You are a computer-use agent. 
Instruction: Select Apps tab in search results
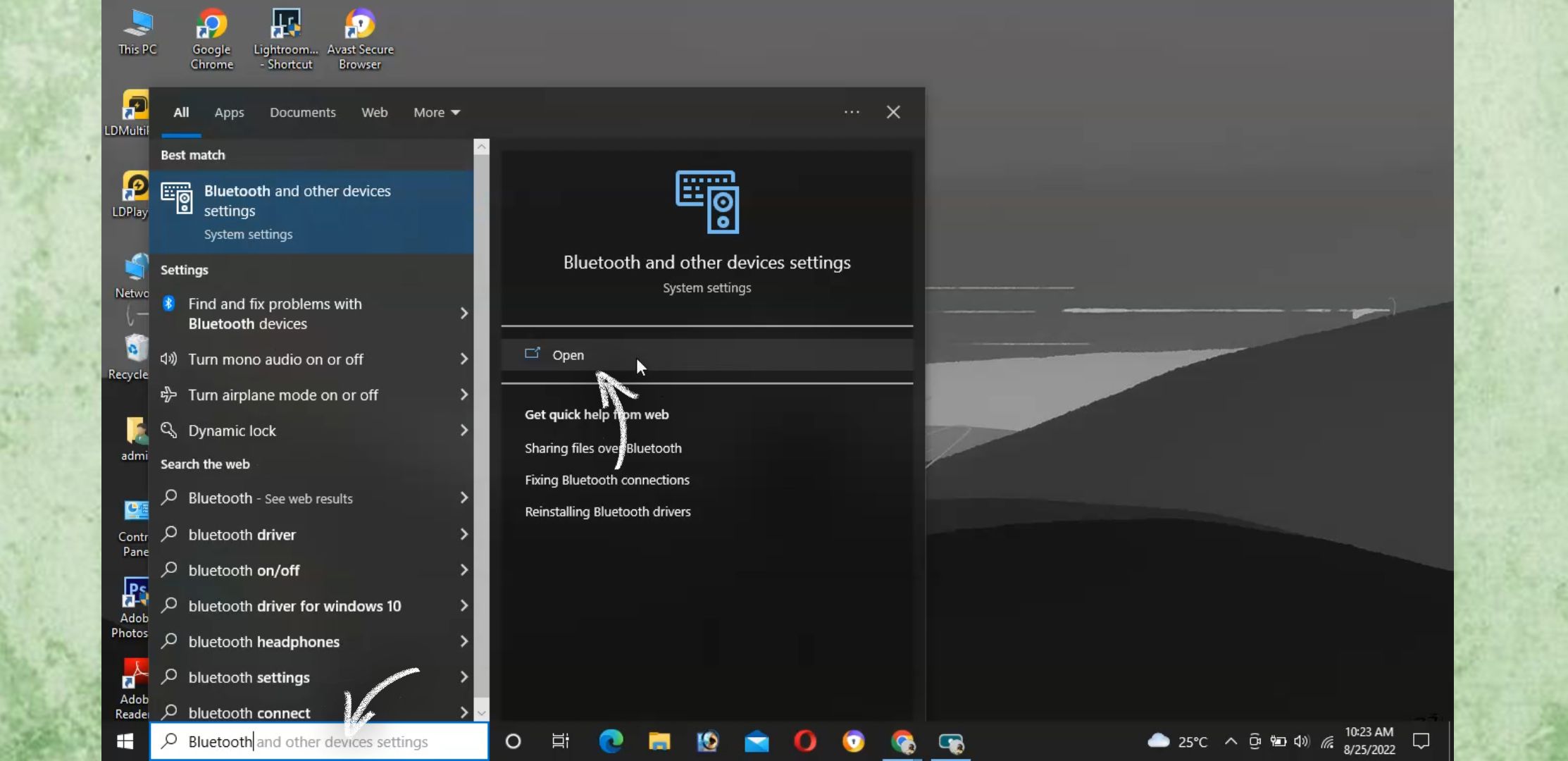228,111
